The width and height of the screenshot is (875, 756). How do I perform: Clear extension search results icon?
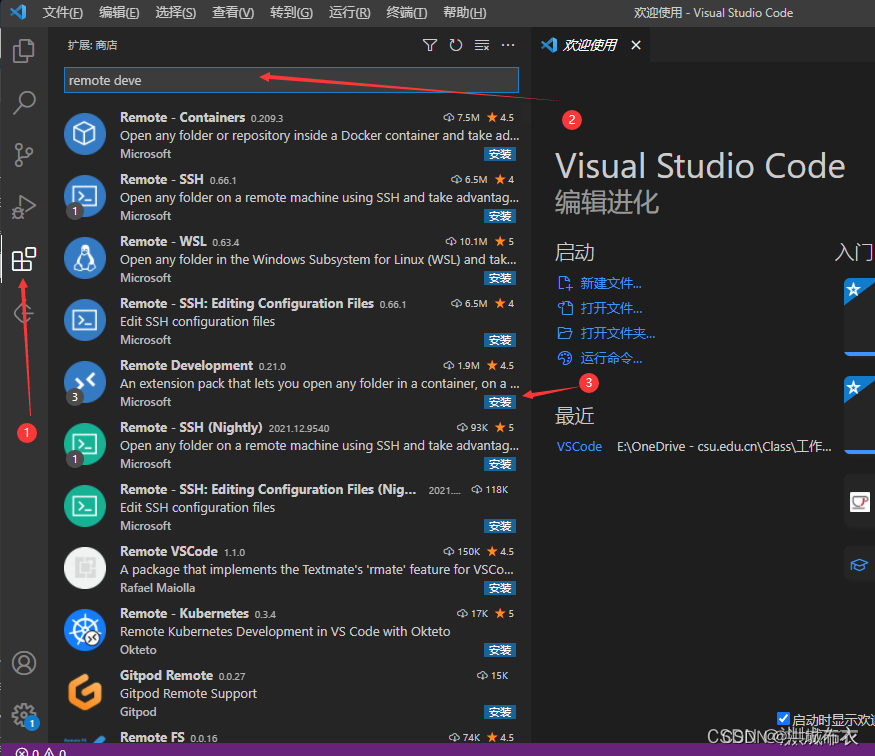click(x=482, y=45)
